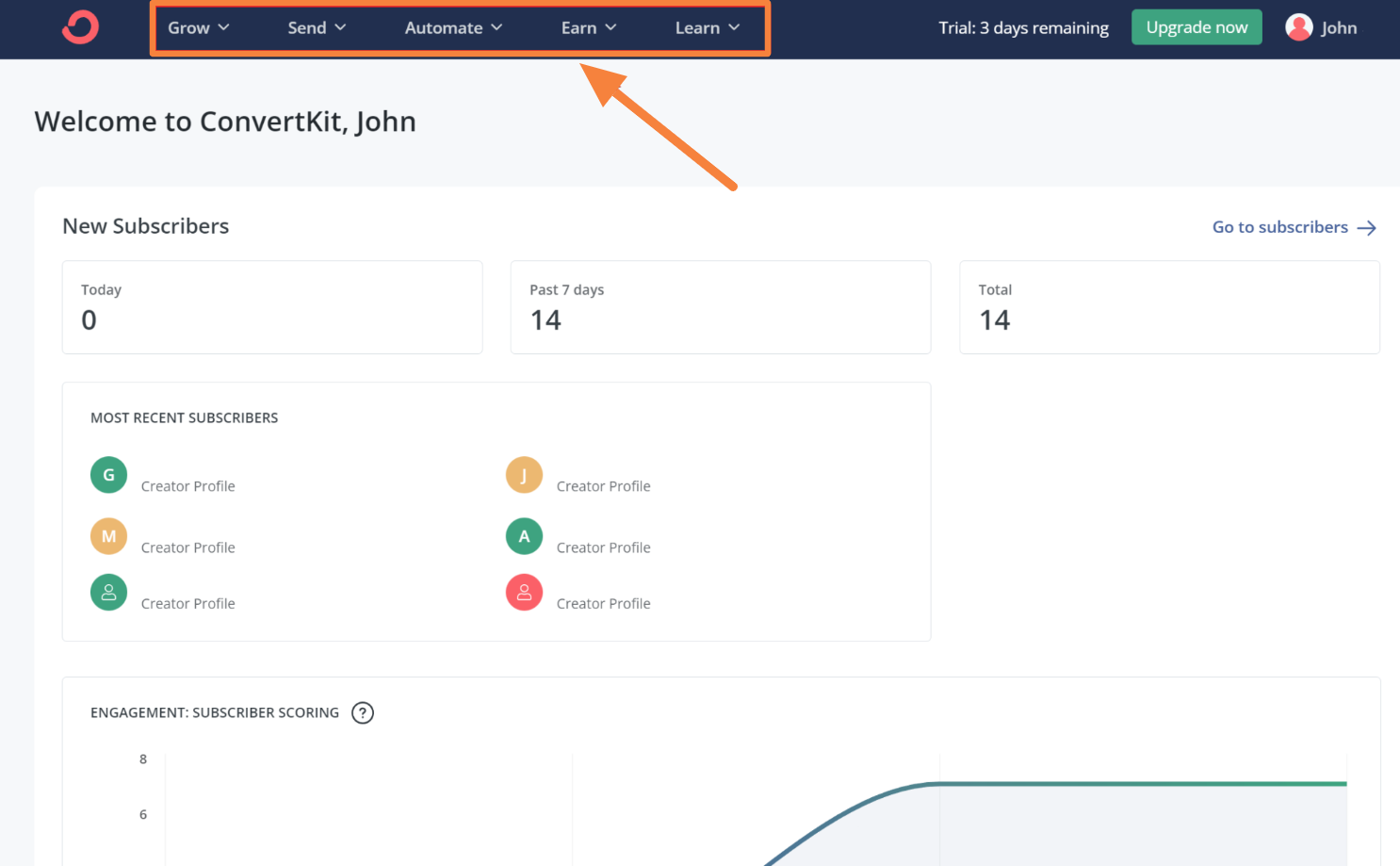Viewport: 1400px width, 866px height.
Task: Select the Total subscribers card
Action: pos(1170,307)
